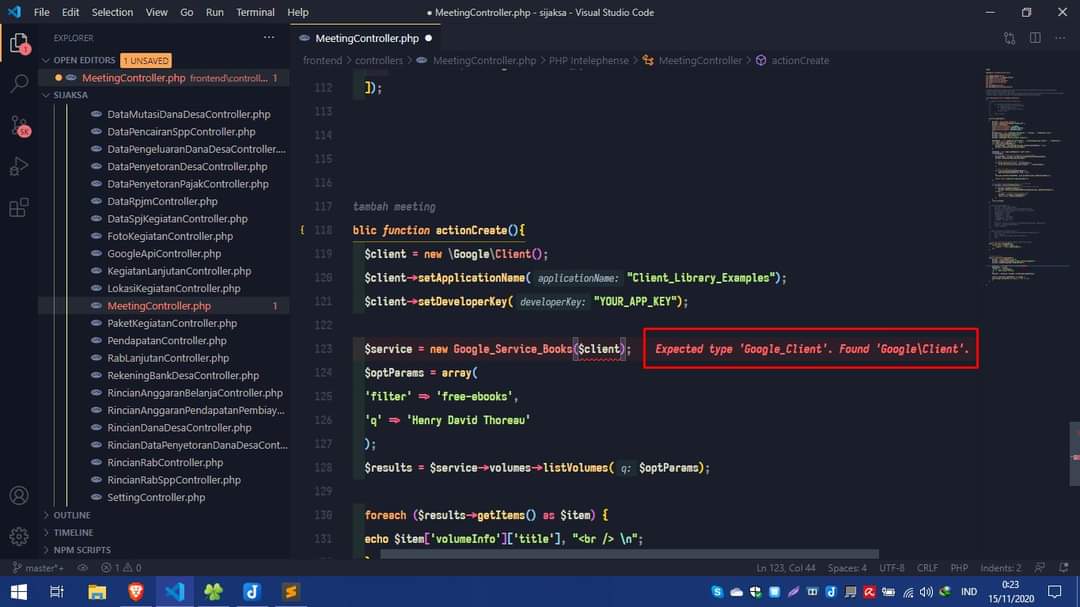
Task: Open errors and warnings count in status bar
Action: tap(121, 568)
